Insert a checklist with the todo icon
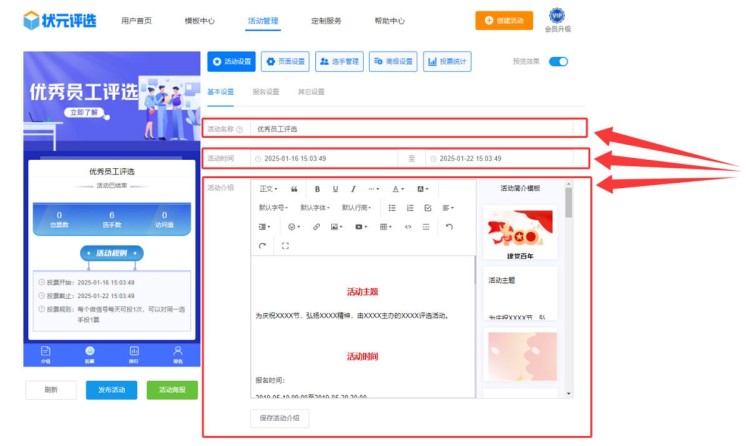750x446 pixels. [428, 208]
